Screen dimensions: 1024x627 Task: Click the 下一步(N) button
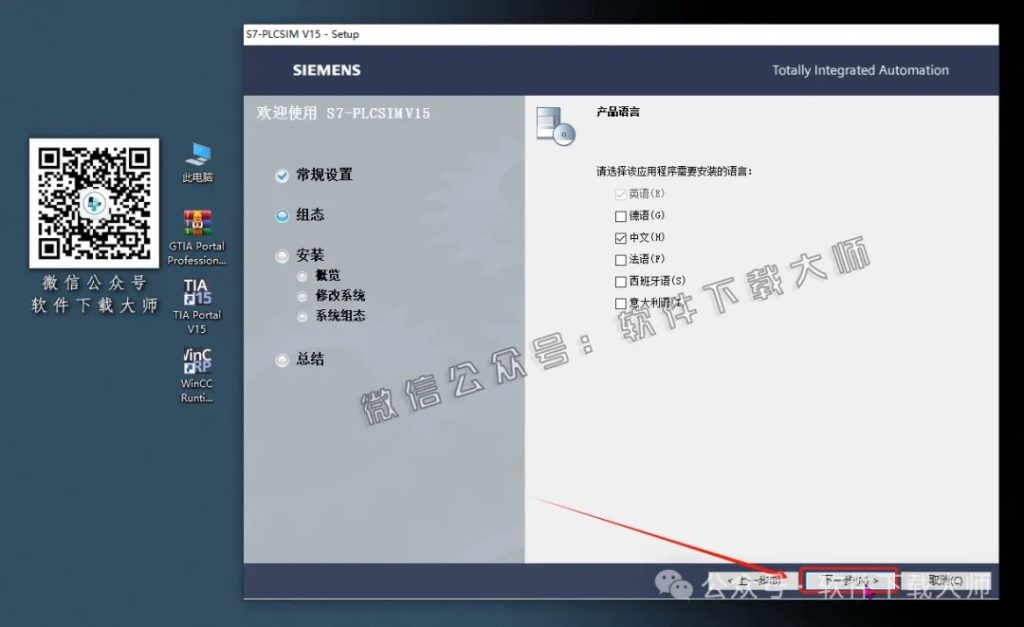(x=849, y=578)
